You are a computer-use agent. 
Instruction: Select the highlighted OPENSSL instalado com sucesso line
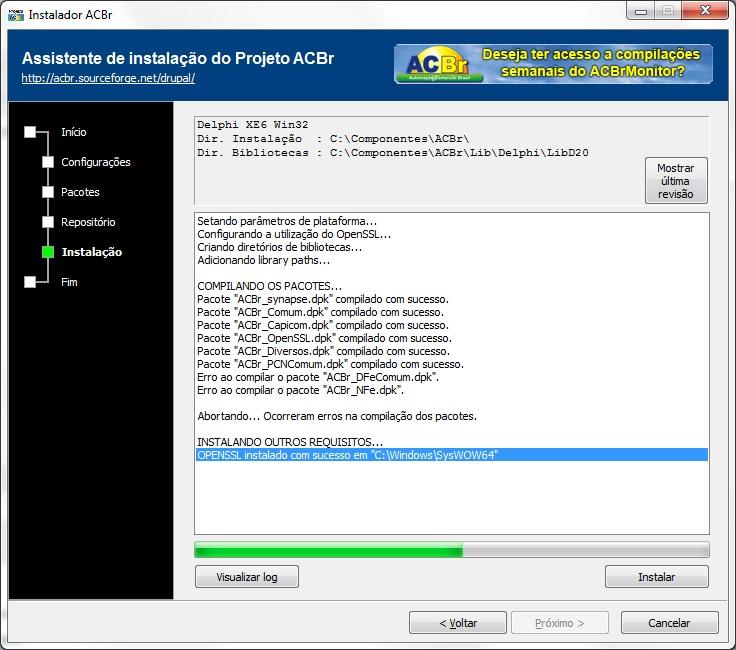tap(452, 455)
